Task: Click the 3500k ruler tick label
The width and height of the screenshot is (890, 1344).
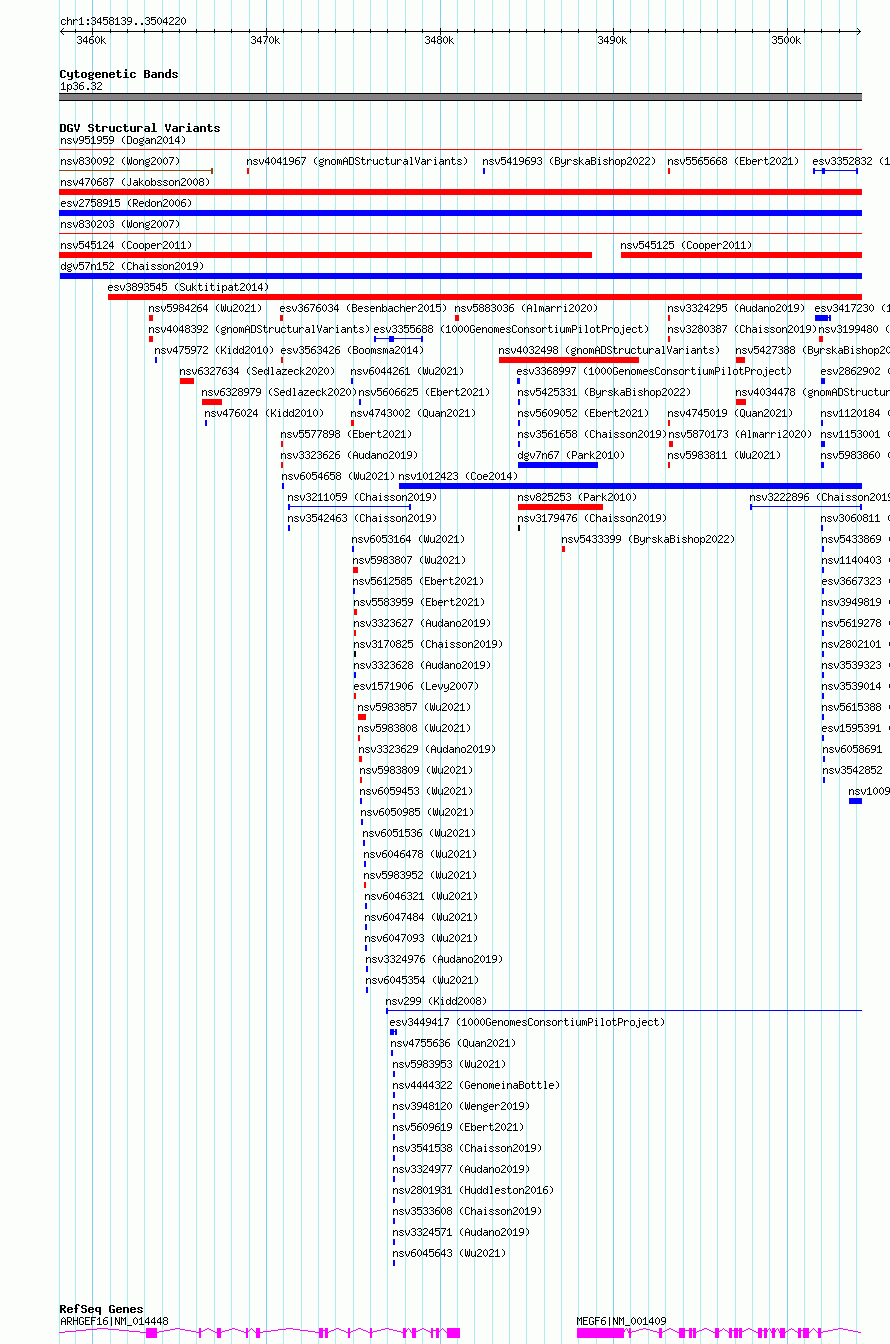Action: tap(786, 40)
